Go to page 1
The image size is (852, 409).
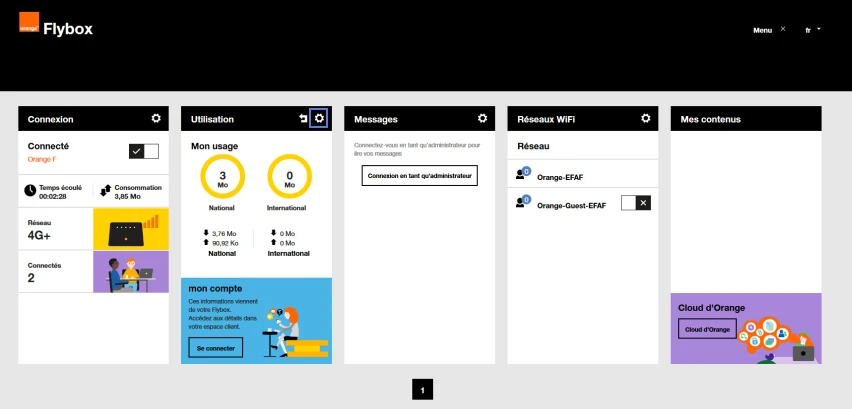tap(423, 389)
